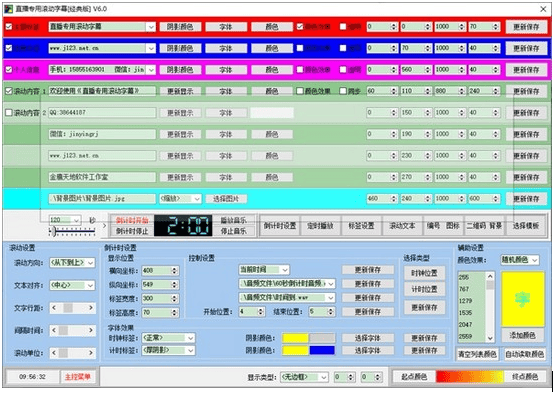
Task: Click the seconds slider below the 120 box
Action: [73, 232]
